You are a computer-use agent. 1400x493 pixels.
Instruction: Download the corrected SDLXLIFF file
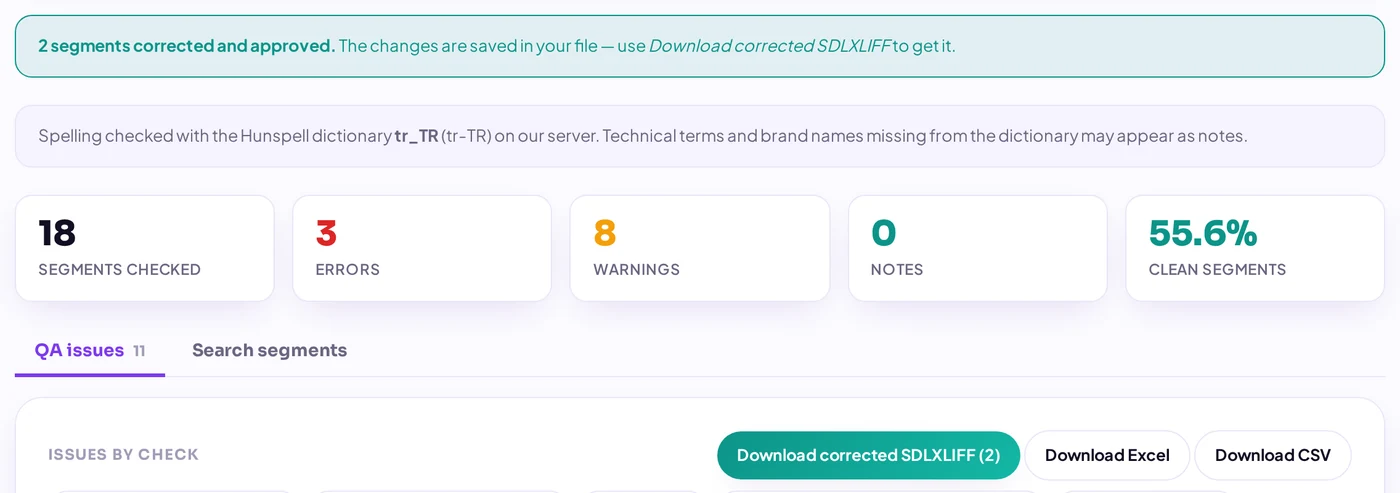[868, 455]
